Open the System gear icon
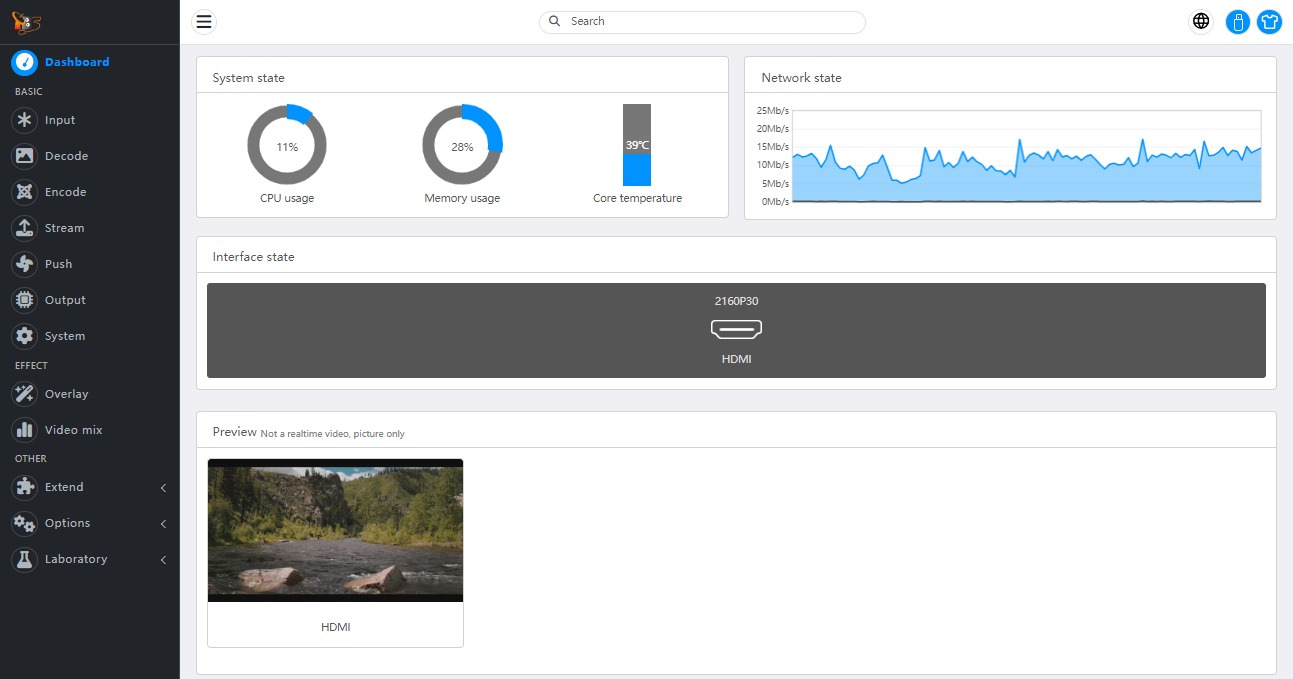 point(25,336)
